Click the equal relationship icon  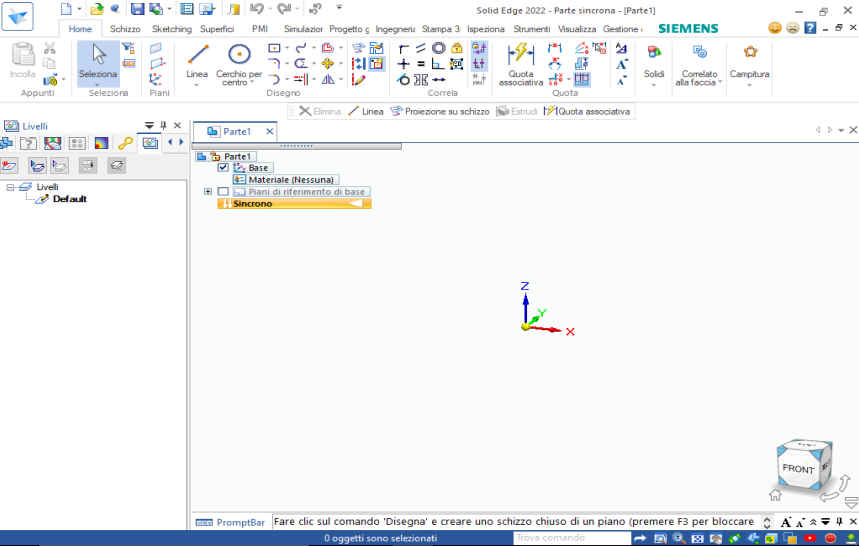421,64
